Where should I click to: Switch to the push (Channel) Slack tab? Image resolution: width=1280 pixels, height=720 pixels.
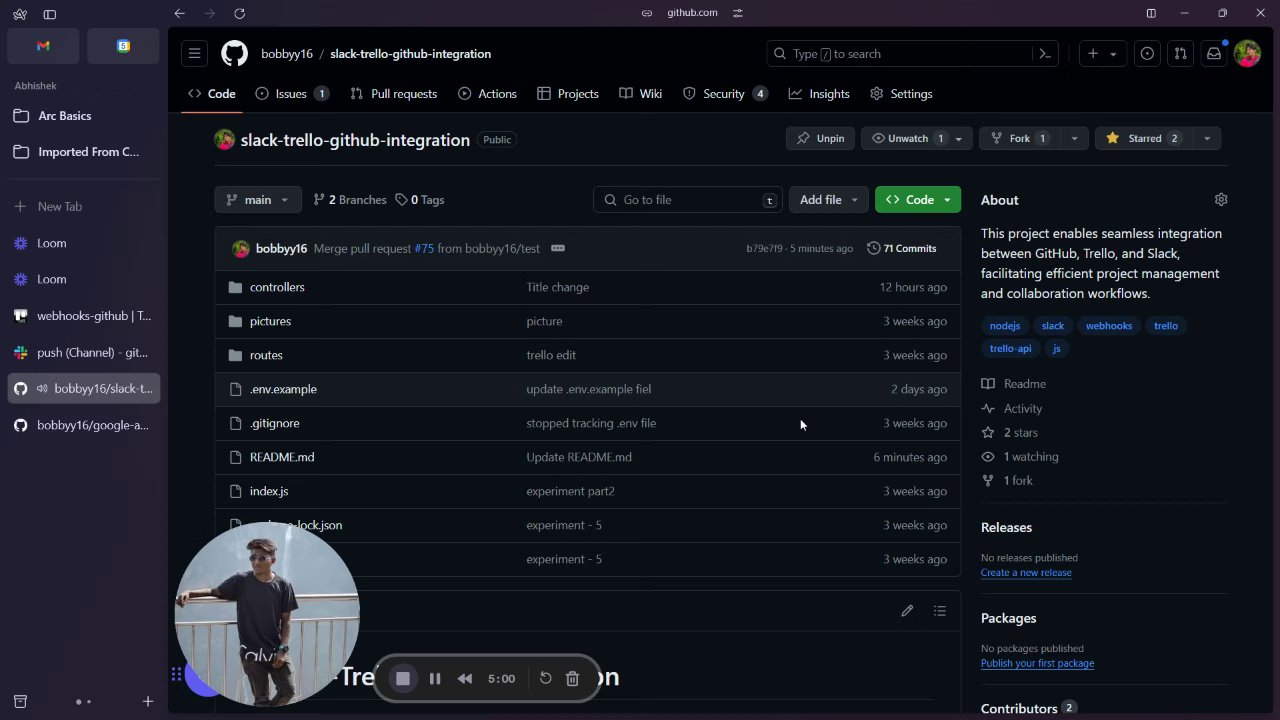(x=84, y=352)
